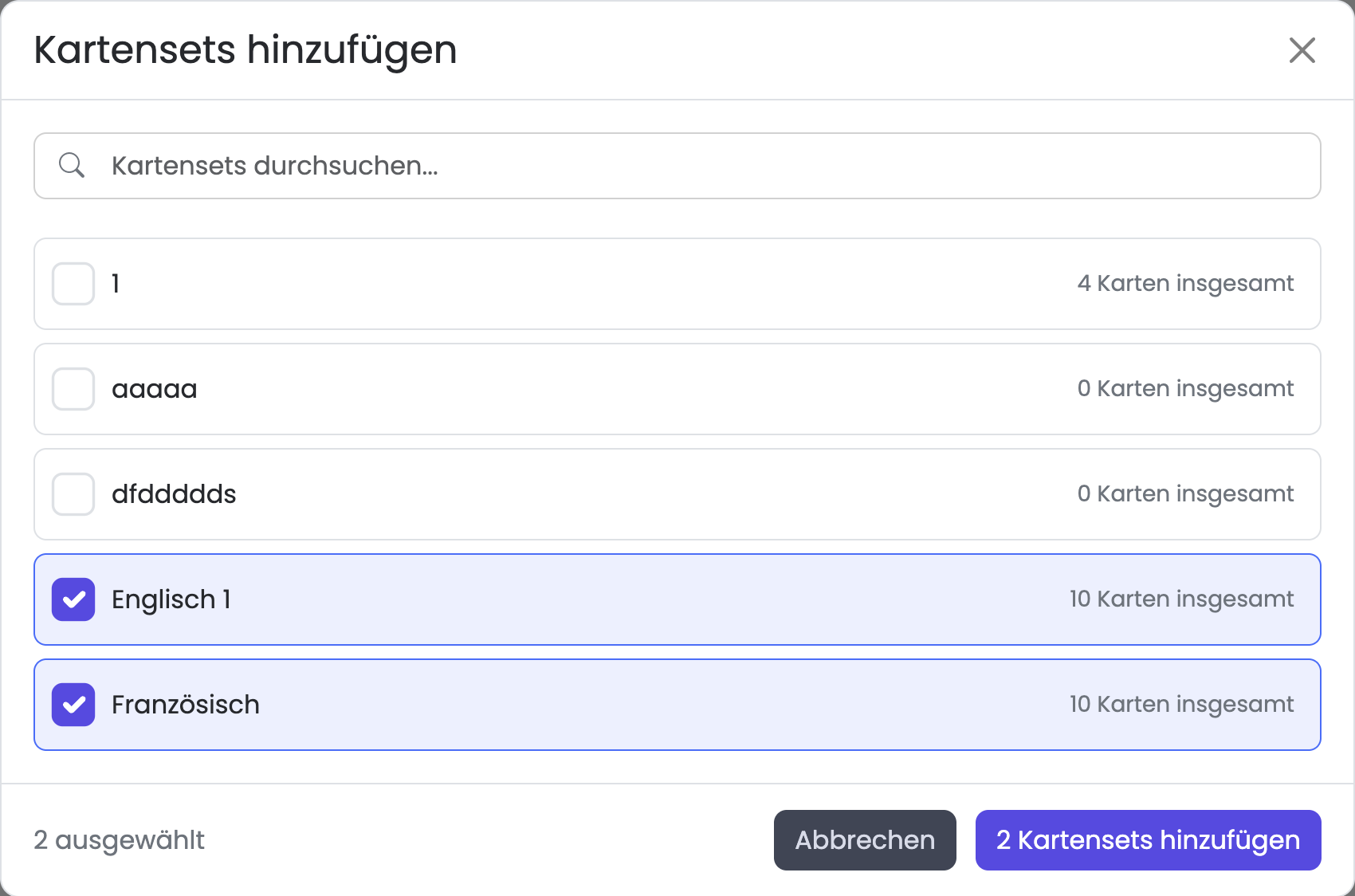Click the "dfddddds" set name
The height and width of the screenshot is (896, 1355).
click(x=174, y=494)
